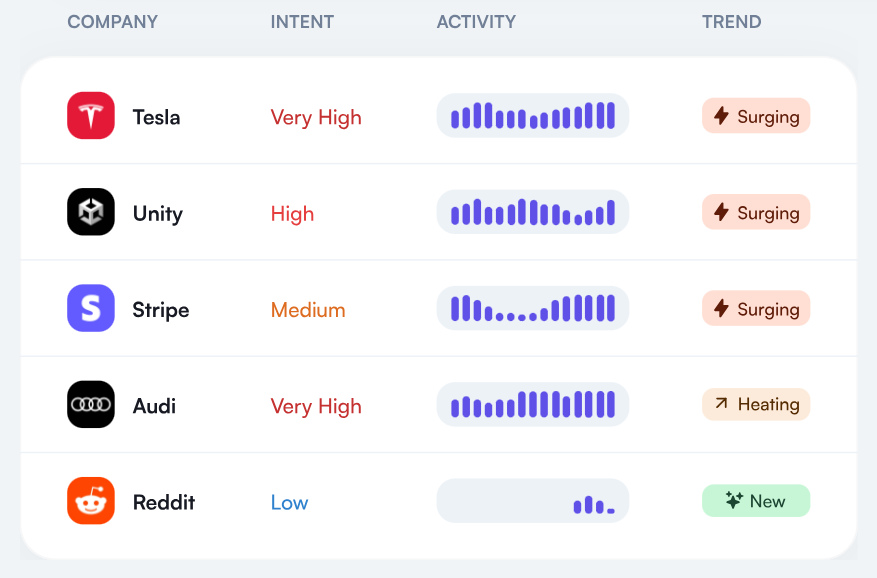This screenshot has width=877, height=578.
Task: Click sparkle icon in the New badge
Action: [734, 500]
